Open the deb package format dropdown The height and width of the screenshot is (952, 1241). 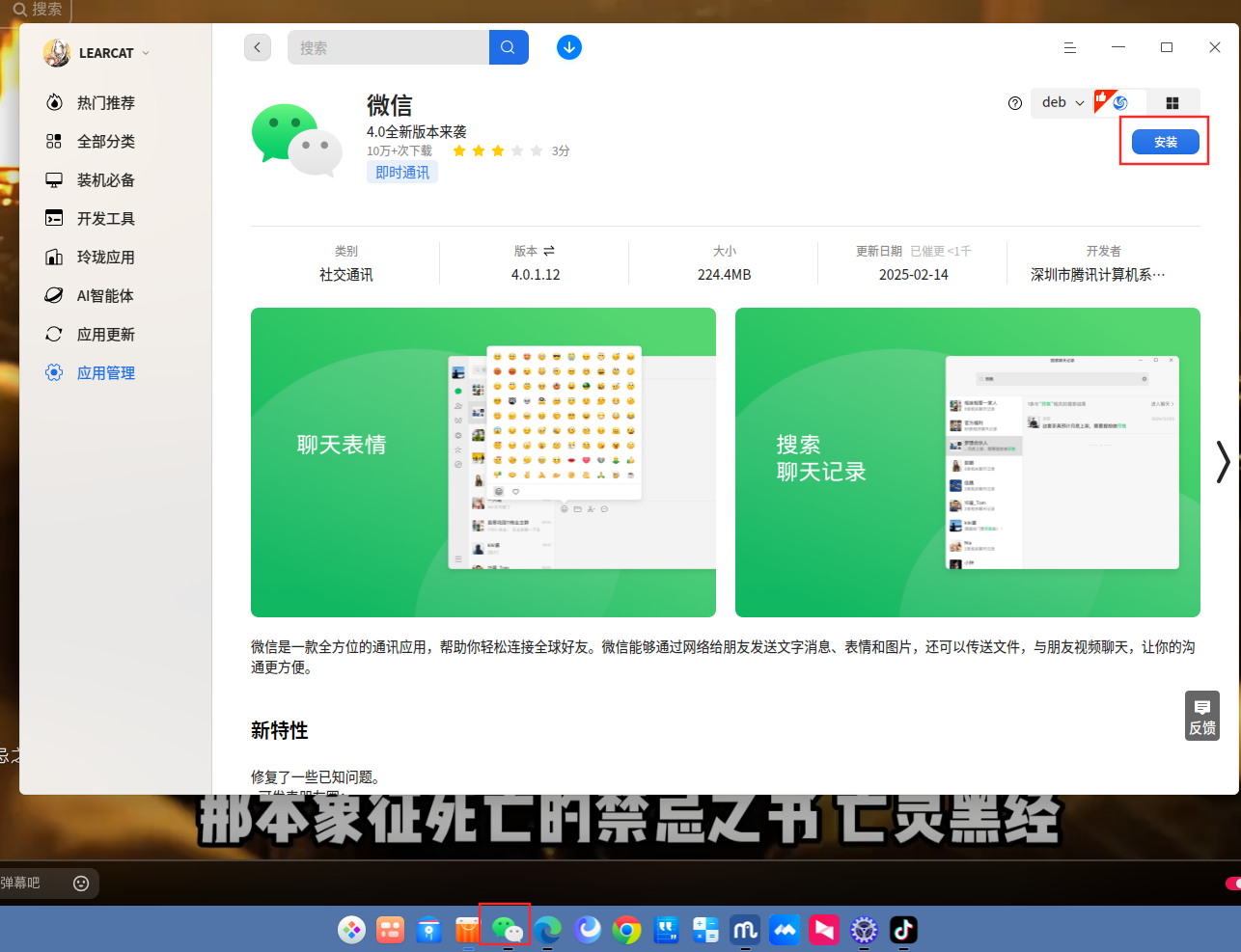tap(1062, 103)
